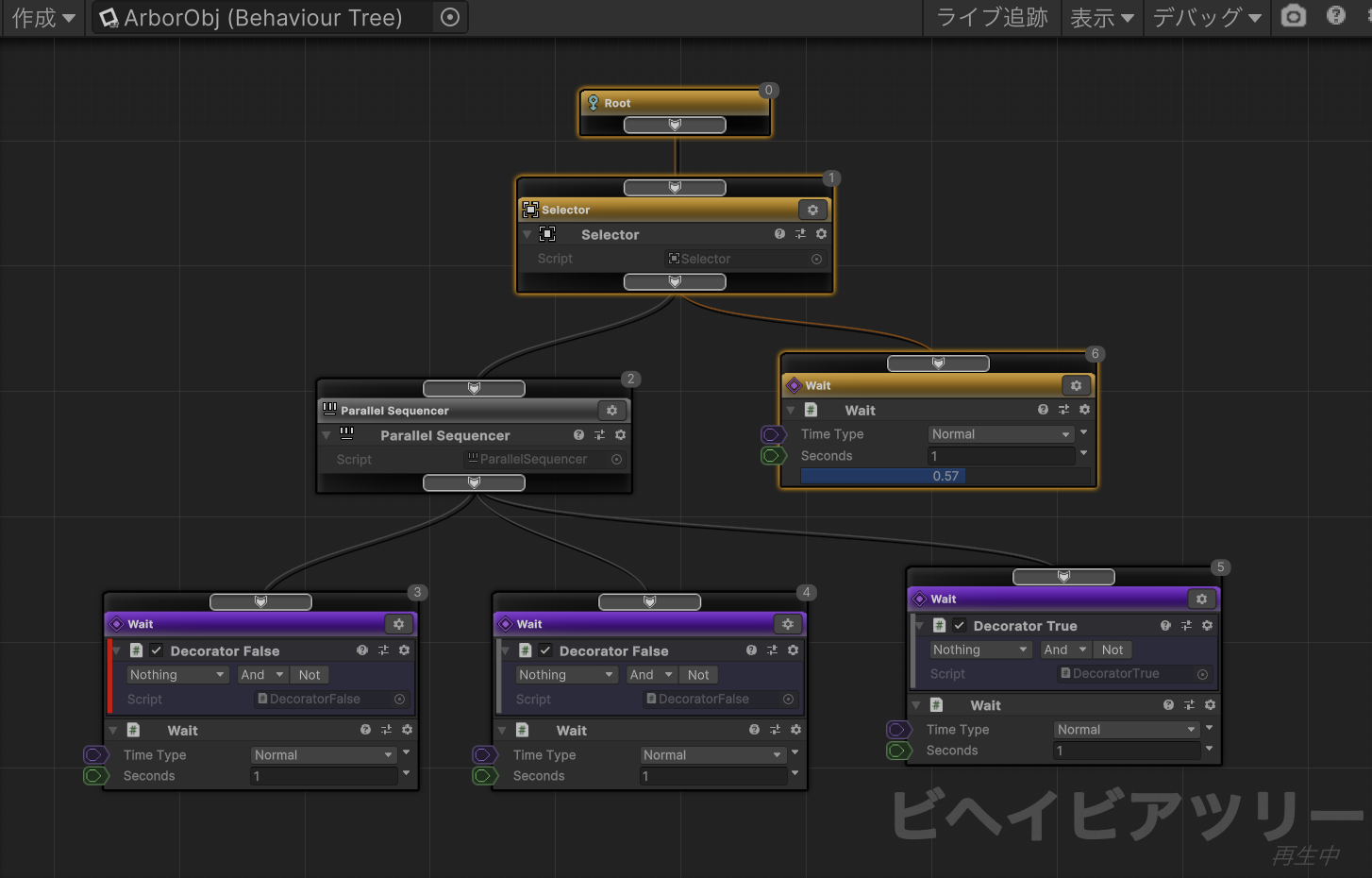
Task: Toggle Decorator False checkbox on node 4
Action: pyautogui.click(x=545, y=650)
